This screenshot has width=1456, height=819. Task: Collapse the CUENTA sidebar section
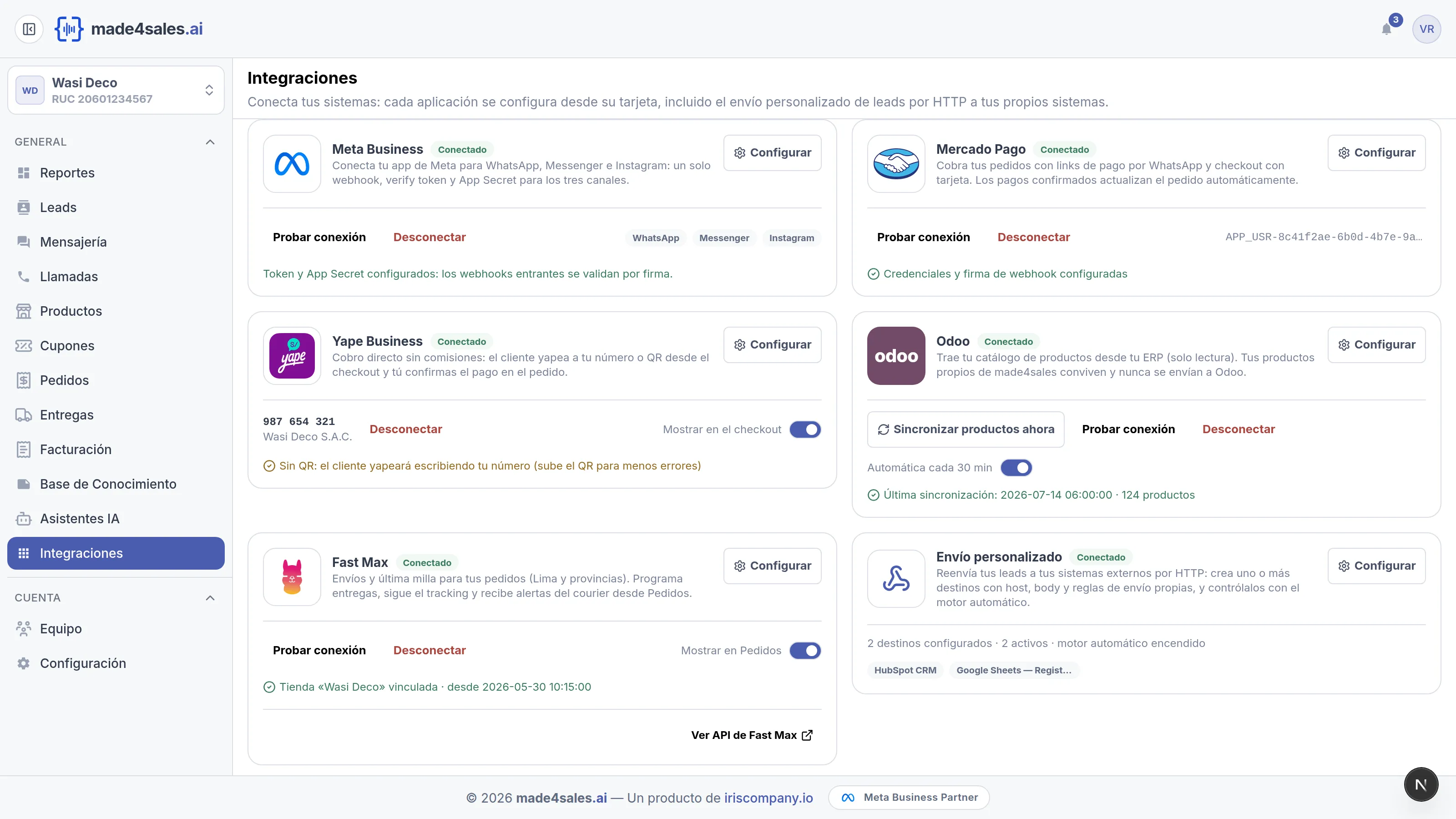coord(210,598)
